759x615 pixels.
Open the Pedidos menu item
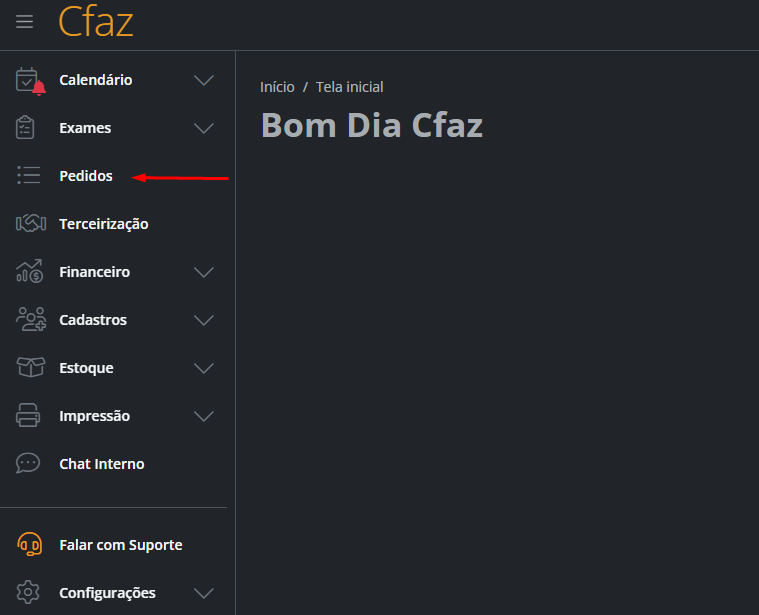pos(86,176)
